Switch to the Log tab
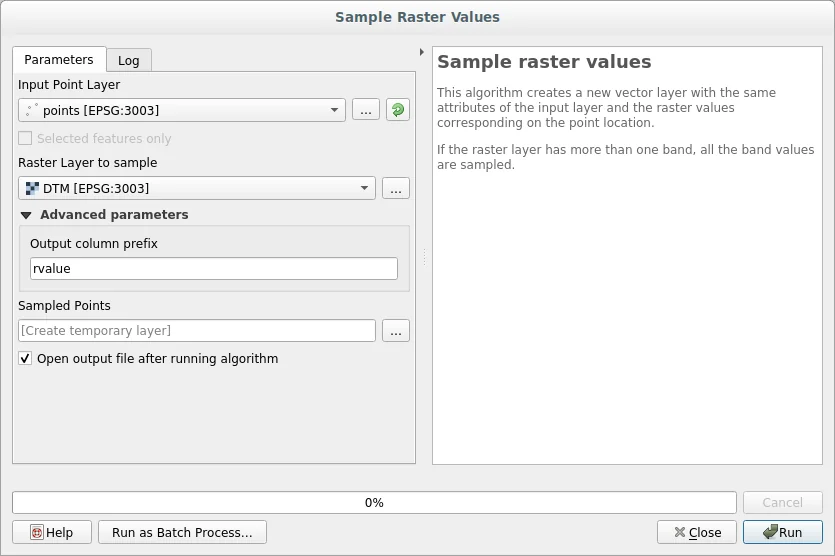The image size is (835, 556). click(129, 60)
